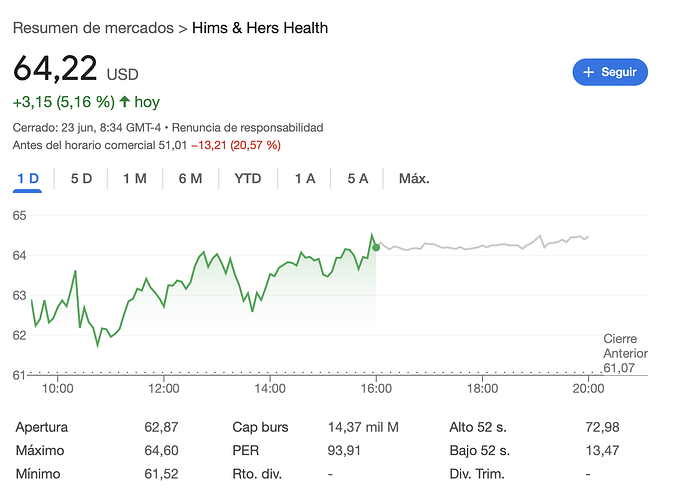Click the +3,15 (5,16 %) daily change
Viewport: 690px width, 498px height.
(64, 102)
